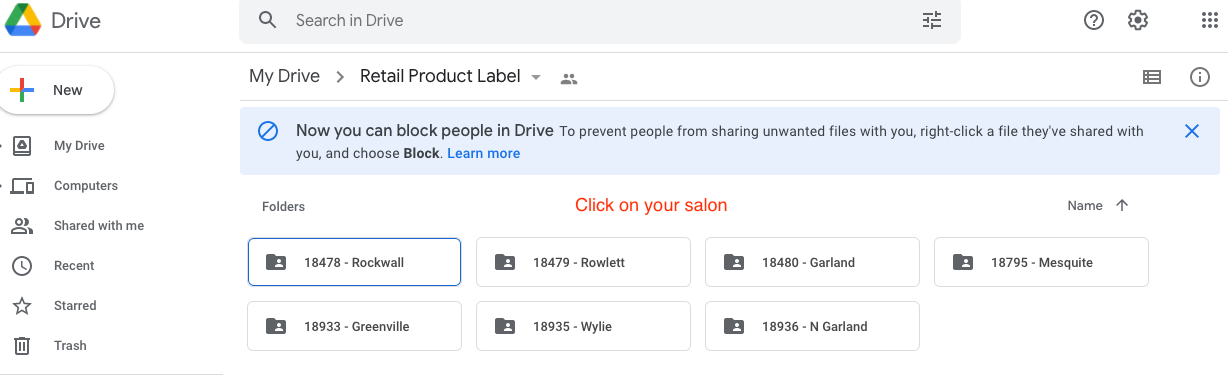Click Retail Product Label breadcrumb
Screen dimensions: 1228x380
pyautogui.click(x=440, y=76)
